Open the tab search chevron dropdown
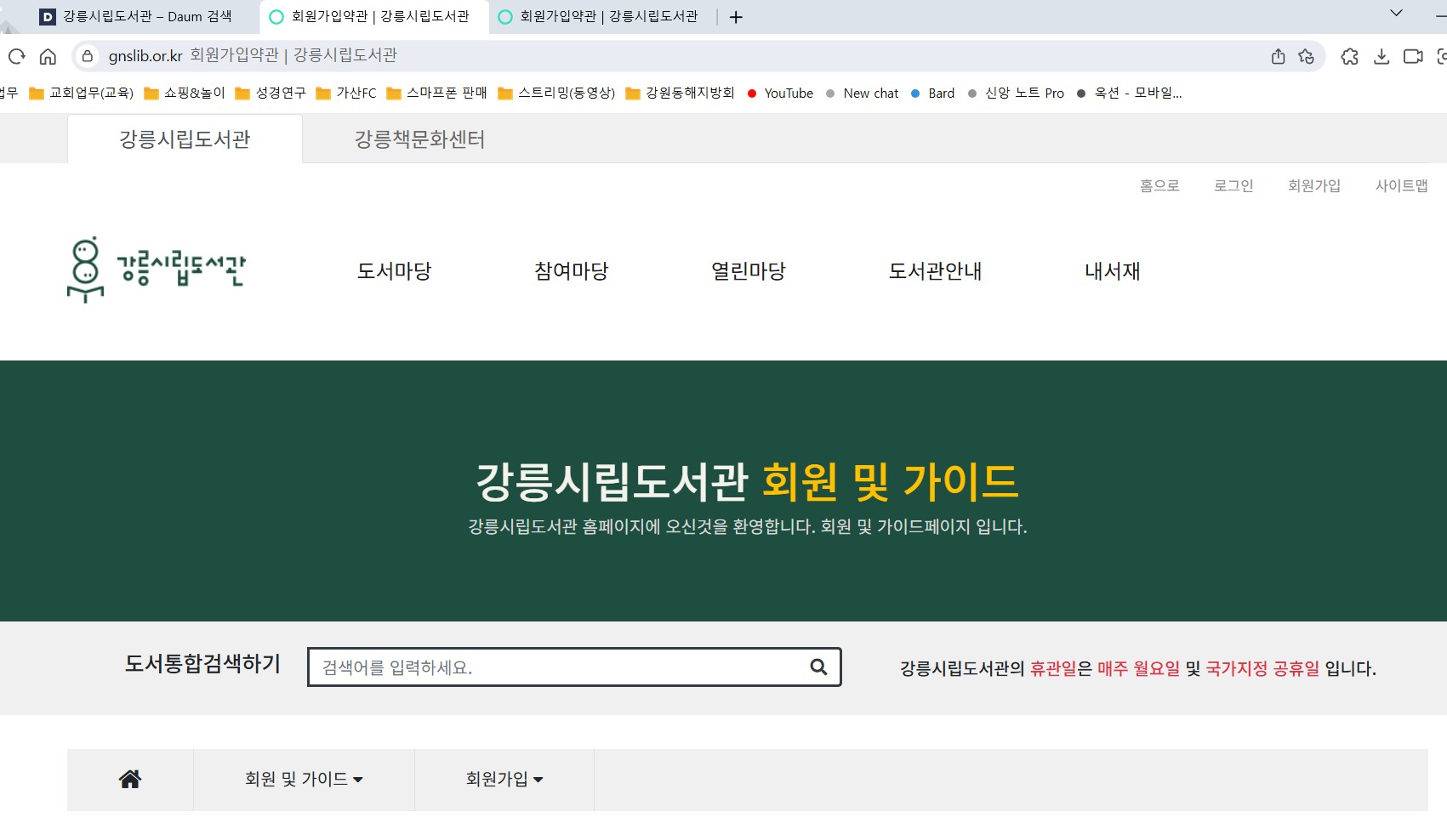 pos(1396,13)
